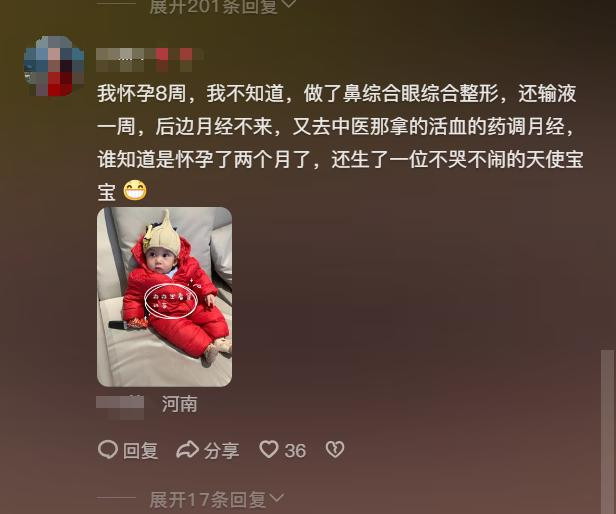Image resolution: width=616 pixels, height=514 pixels.
Task: Open the commenter's blurred username
Action: pyautogui.click(x=149, y=59)
